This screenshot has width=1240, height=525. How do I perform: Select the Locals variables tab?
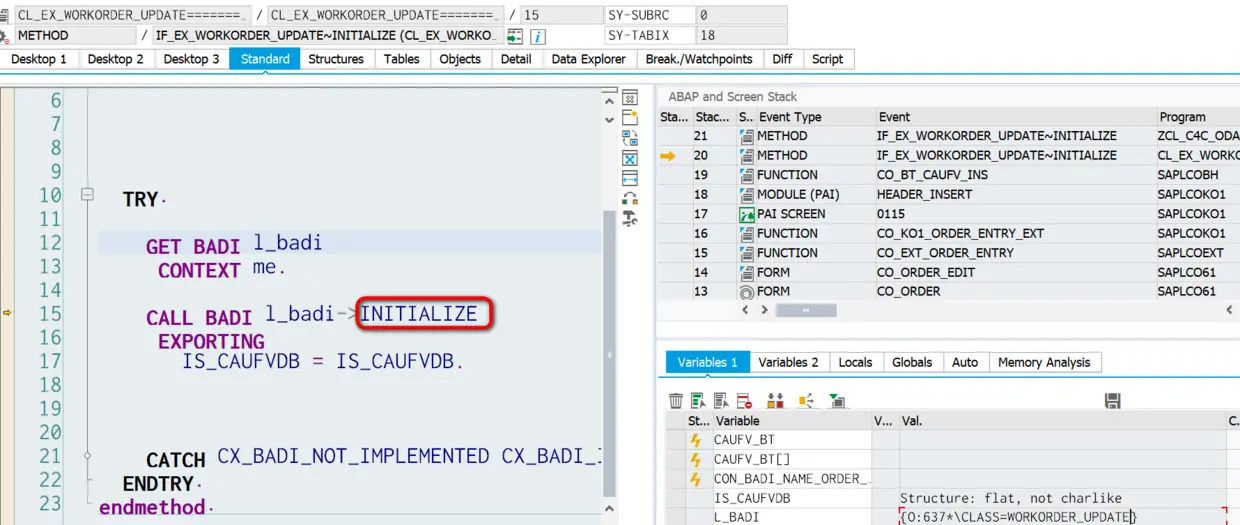tap(855, 362)
